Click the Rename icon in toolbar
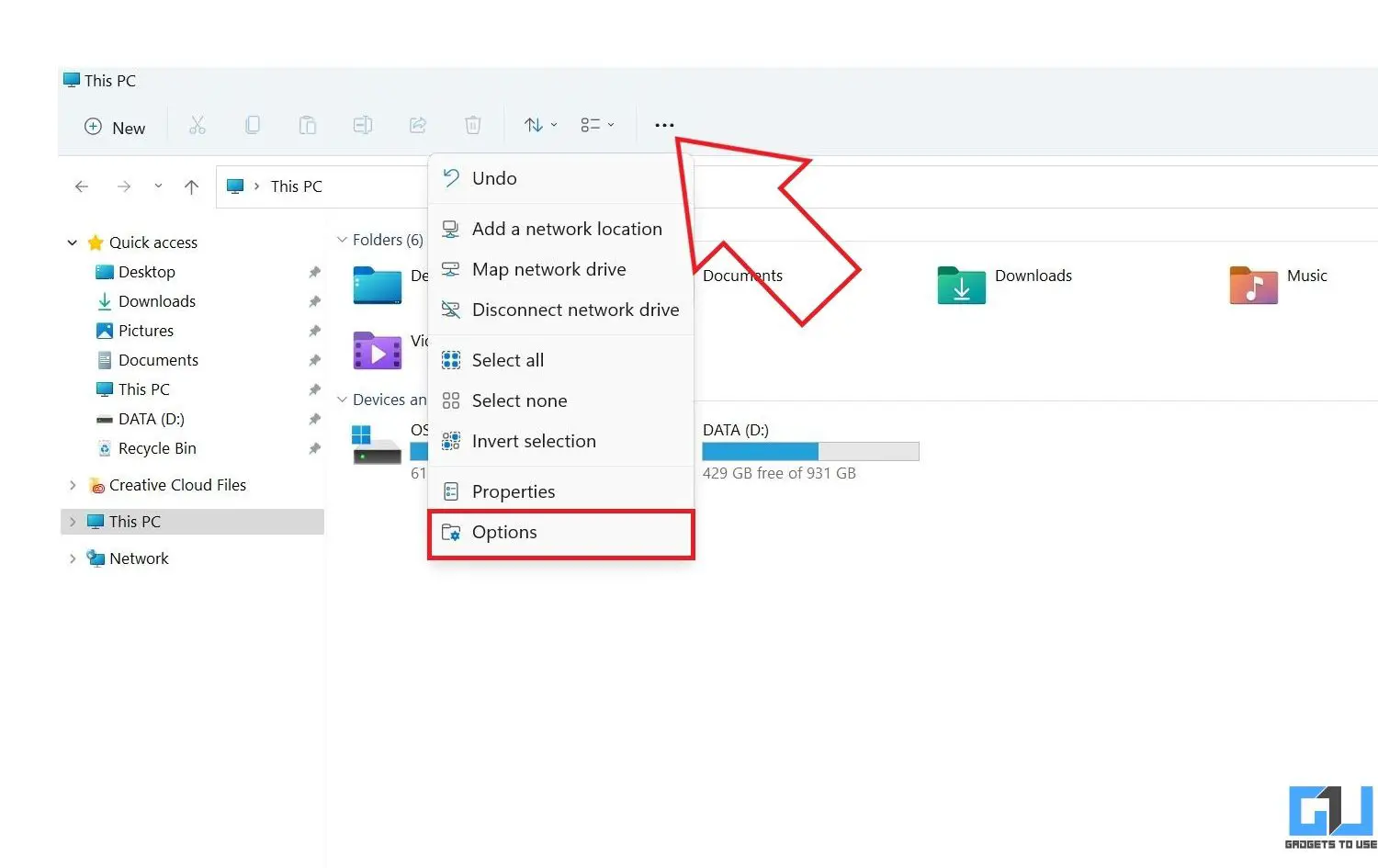Image resolution: width=1378 pixels, height=868 pixels. pyautogui.click(x=363, y=126)
